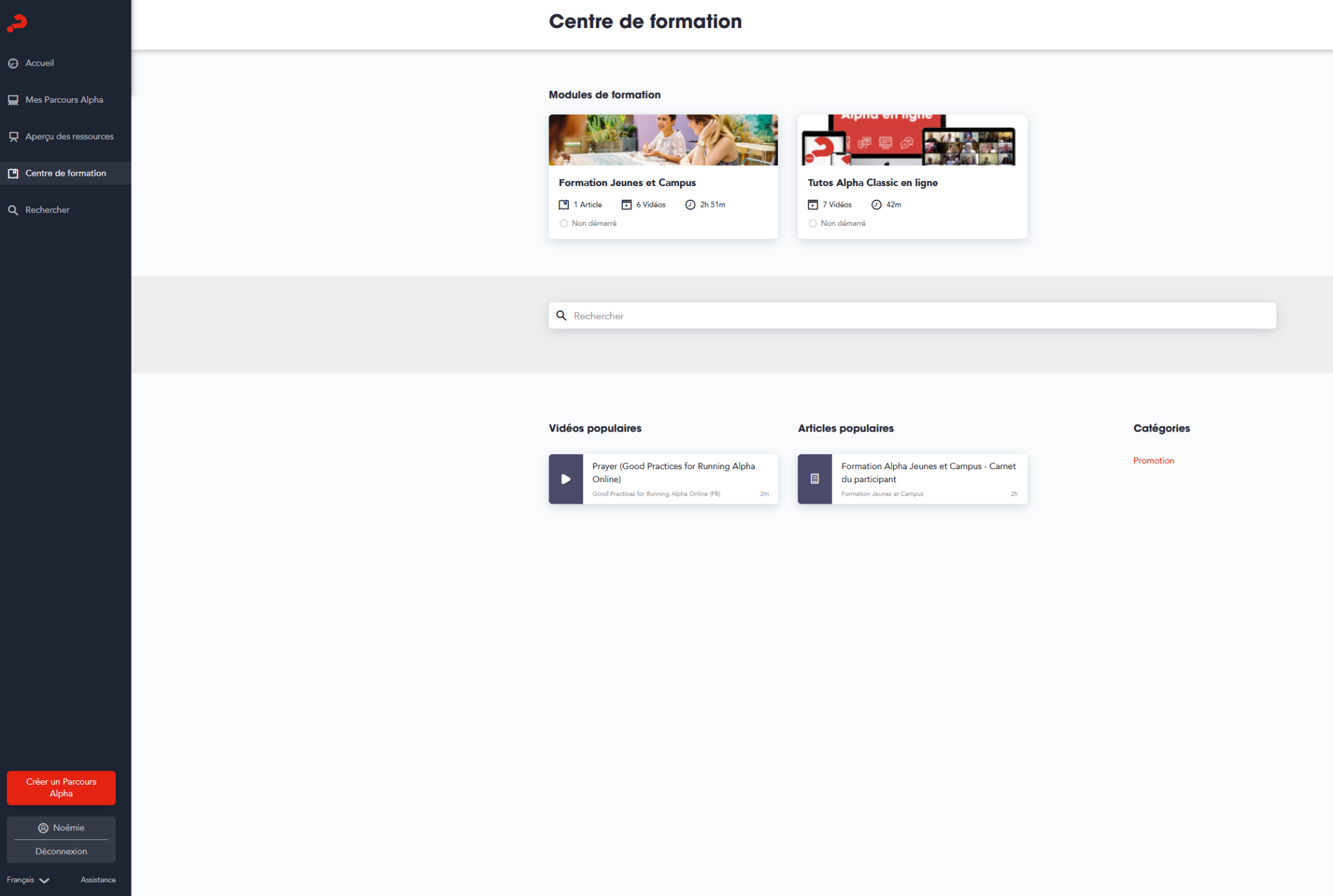This screenshot has width=1333, height=896.
Task: Click Tutos Alpha Classic thumbnail image
Action: tap(912, 140)
